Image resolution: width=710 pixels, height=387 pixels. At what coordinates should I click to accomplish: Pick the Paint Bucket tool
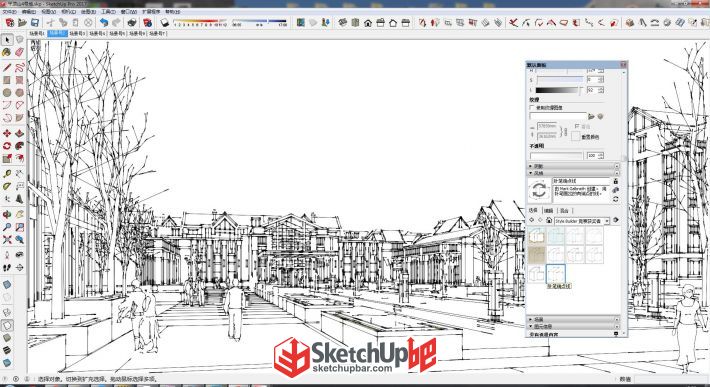(7, 53)
